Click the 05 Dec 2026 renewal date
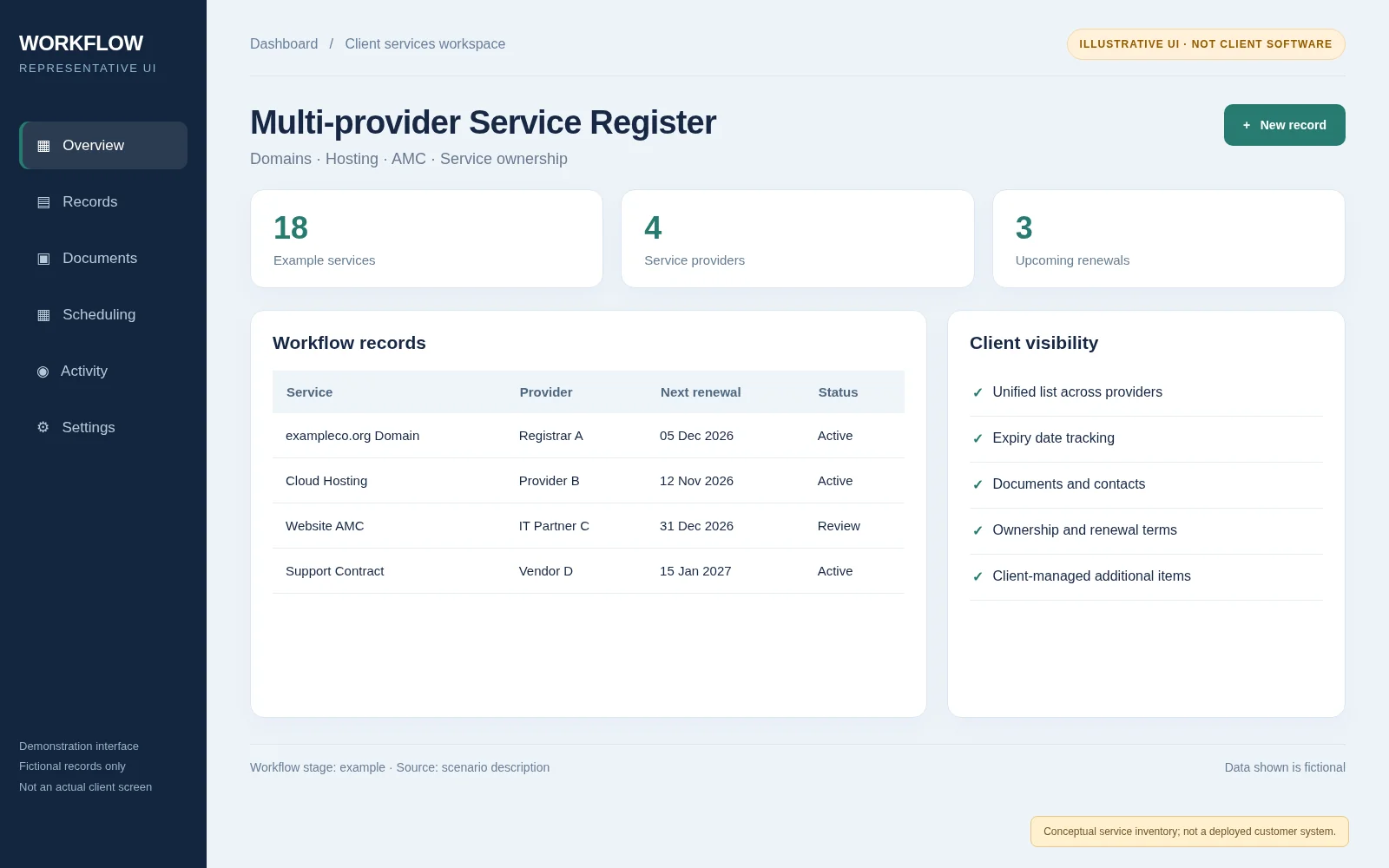Screen dimensions: 1389x868 click(x=696, y=436)
